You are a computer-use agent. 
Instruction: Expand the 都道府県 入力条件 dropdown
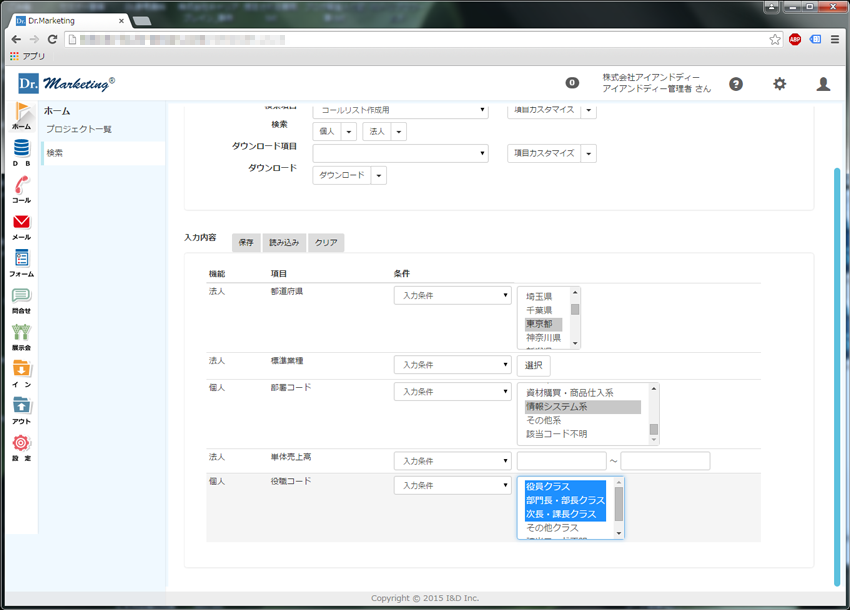(x=452, y=296)
